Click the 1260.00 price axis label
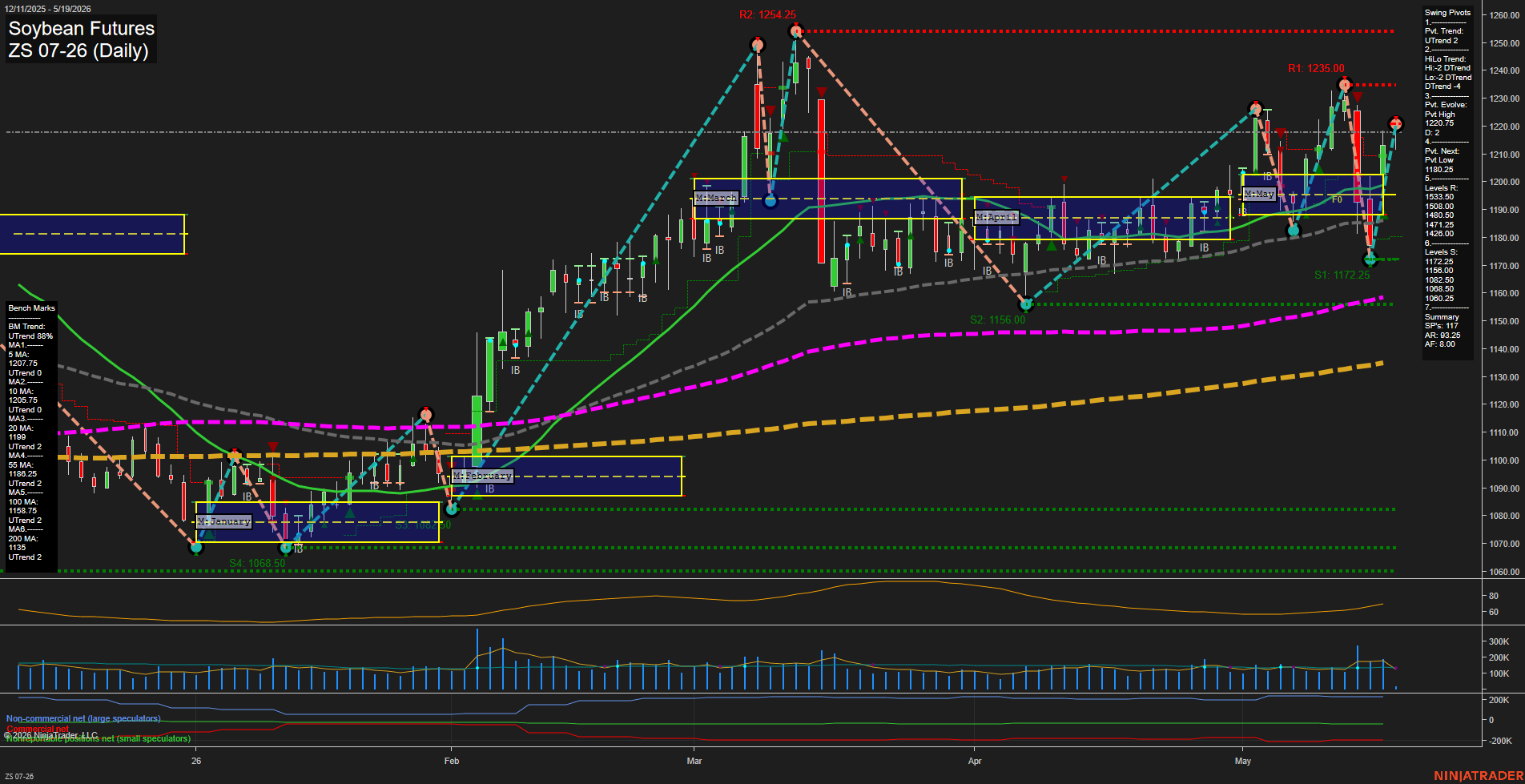The image size is (1525, 784). pyautogui.click(x=1504, y=15)
